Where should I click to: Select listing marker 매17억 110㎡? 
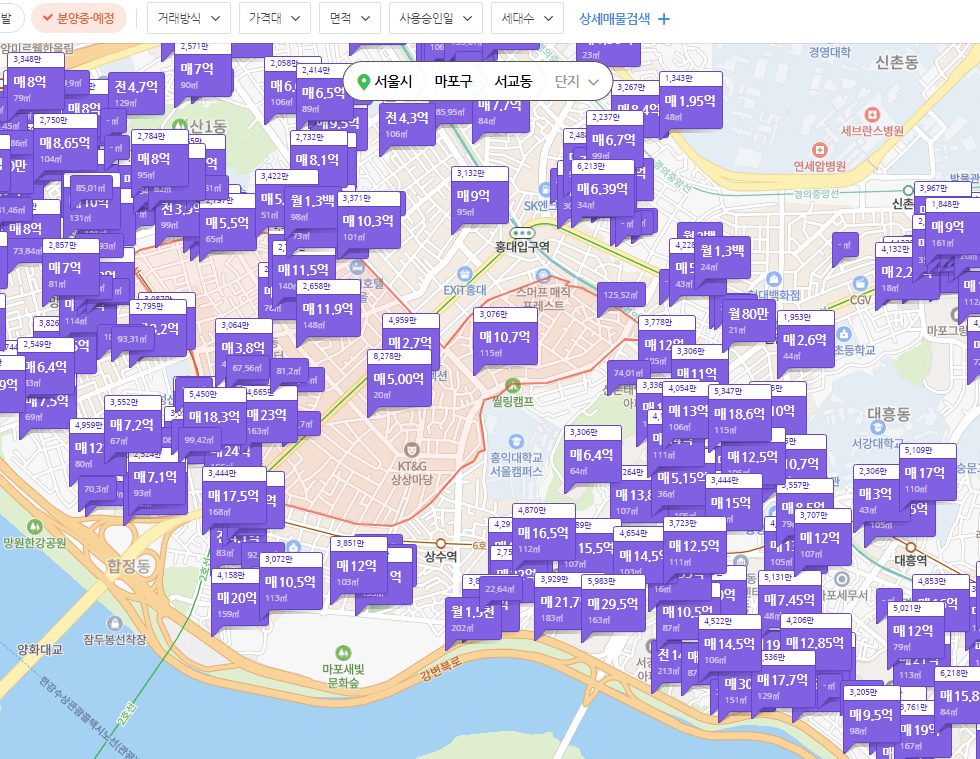928,473
